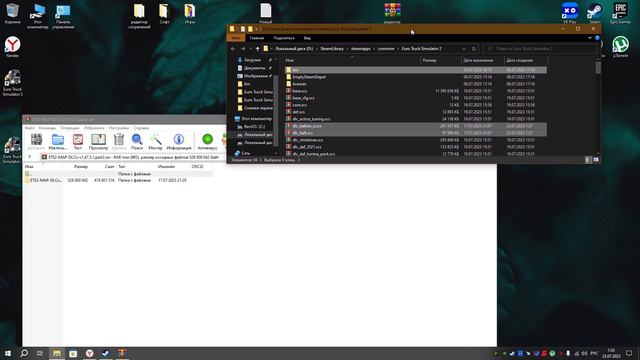Select Загрузки in the Explorer navigation pane
Viewport: 640px width, 360px height.
click(252, 60)
